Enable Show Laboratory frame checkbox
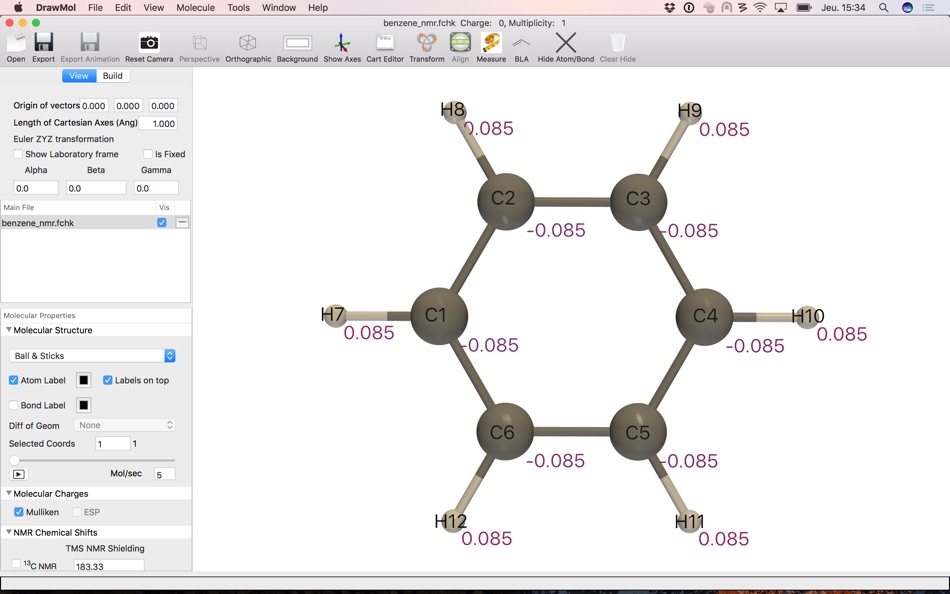Image resolution: width=950 pixels, height=594 pixels. point(18,154)
